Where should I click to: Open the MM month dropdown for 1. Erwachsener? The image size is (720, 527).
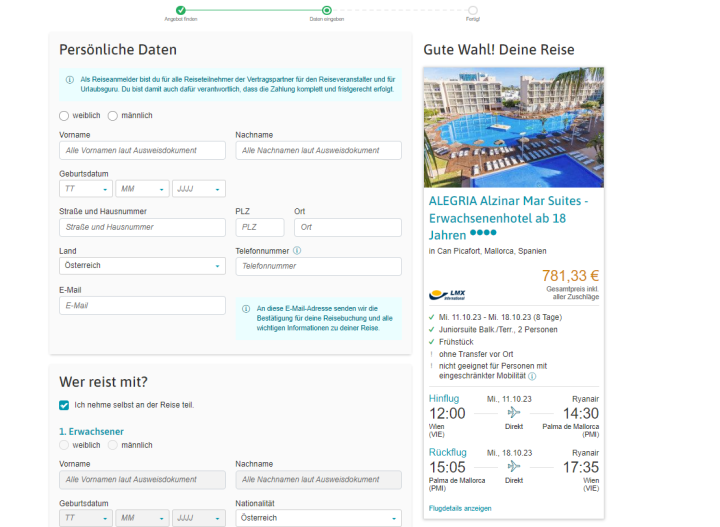[x=142, y=518]
